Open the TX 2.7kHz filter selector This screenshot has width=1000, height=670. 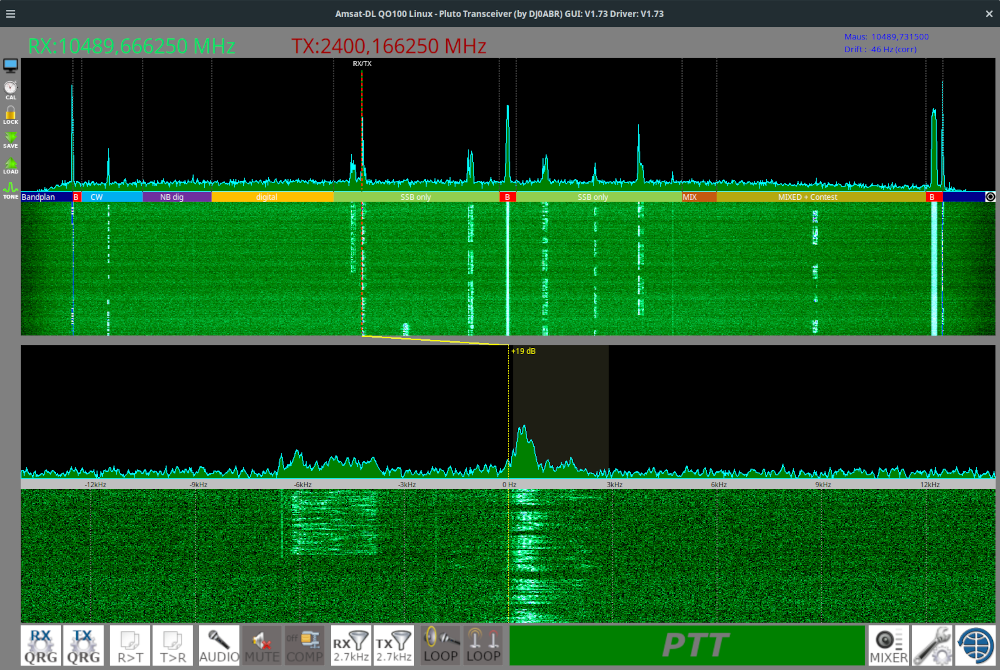pos(392,645)
